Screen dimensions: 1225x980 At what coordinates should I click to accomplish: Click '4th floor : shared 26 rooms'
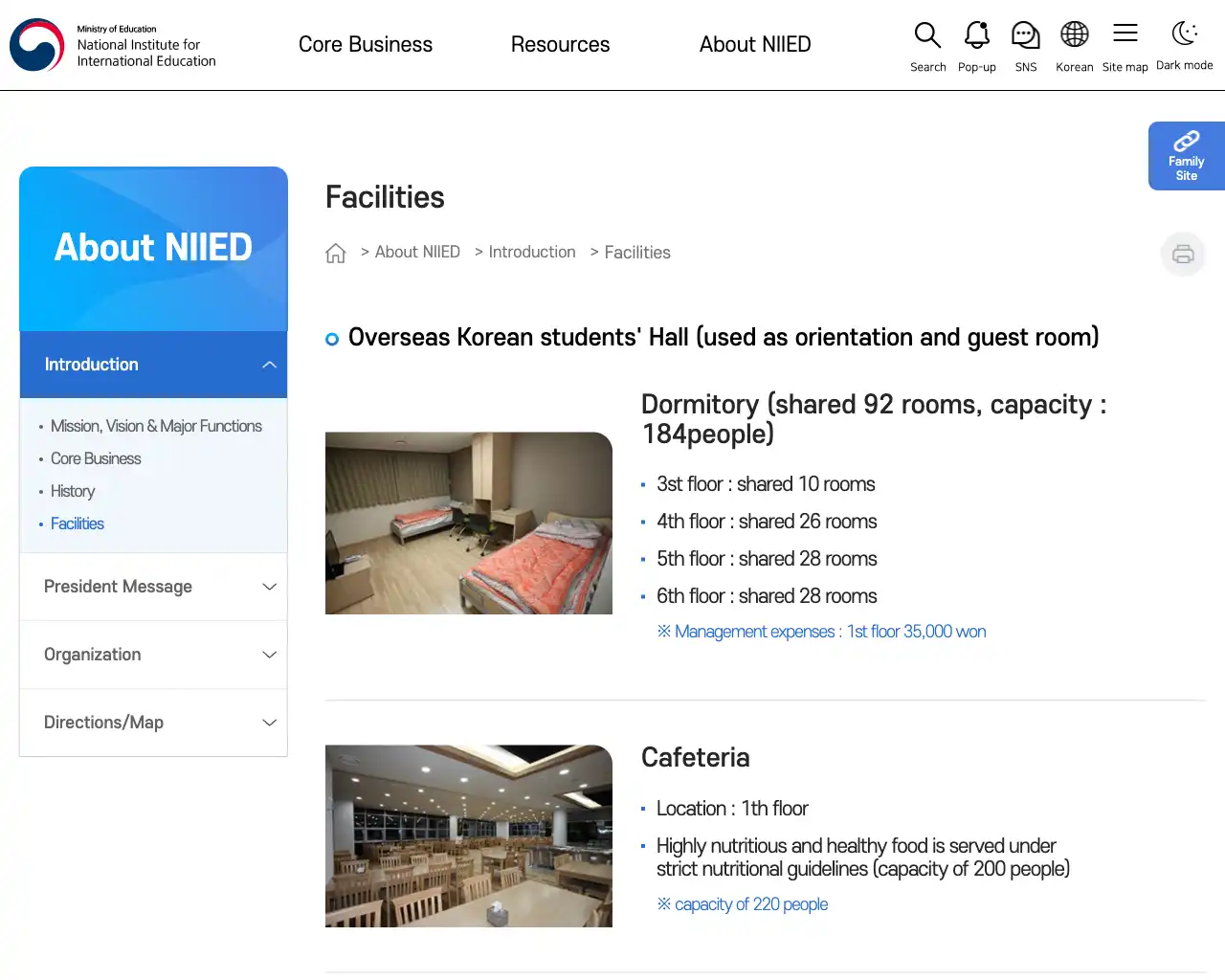pyautogui.click(x=767, y=522)
